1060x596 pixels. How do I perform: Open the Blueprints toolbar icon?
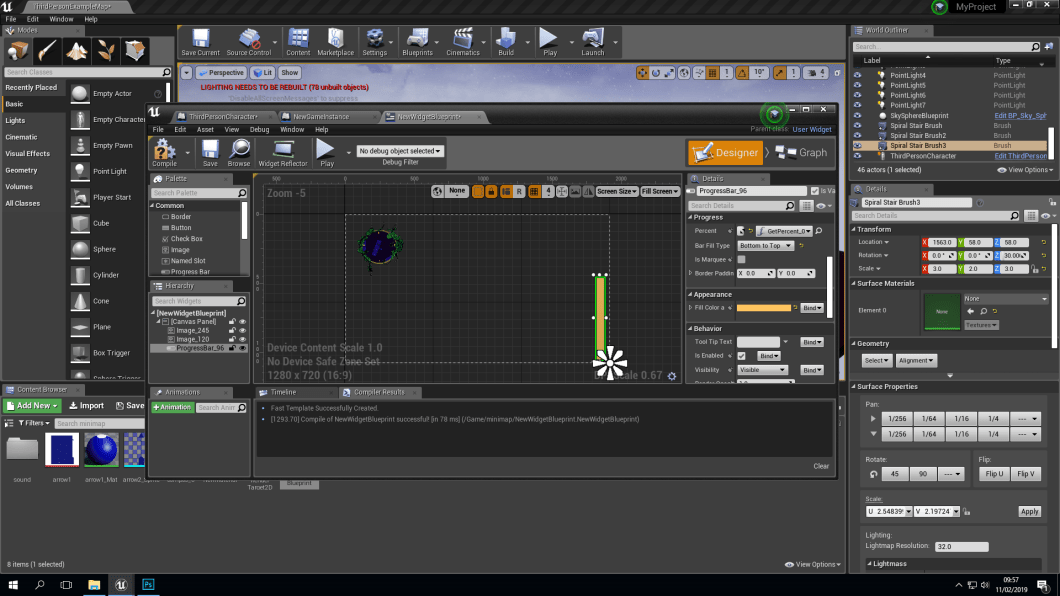coord(417,42)
